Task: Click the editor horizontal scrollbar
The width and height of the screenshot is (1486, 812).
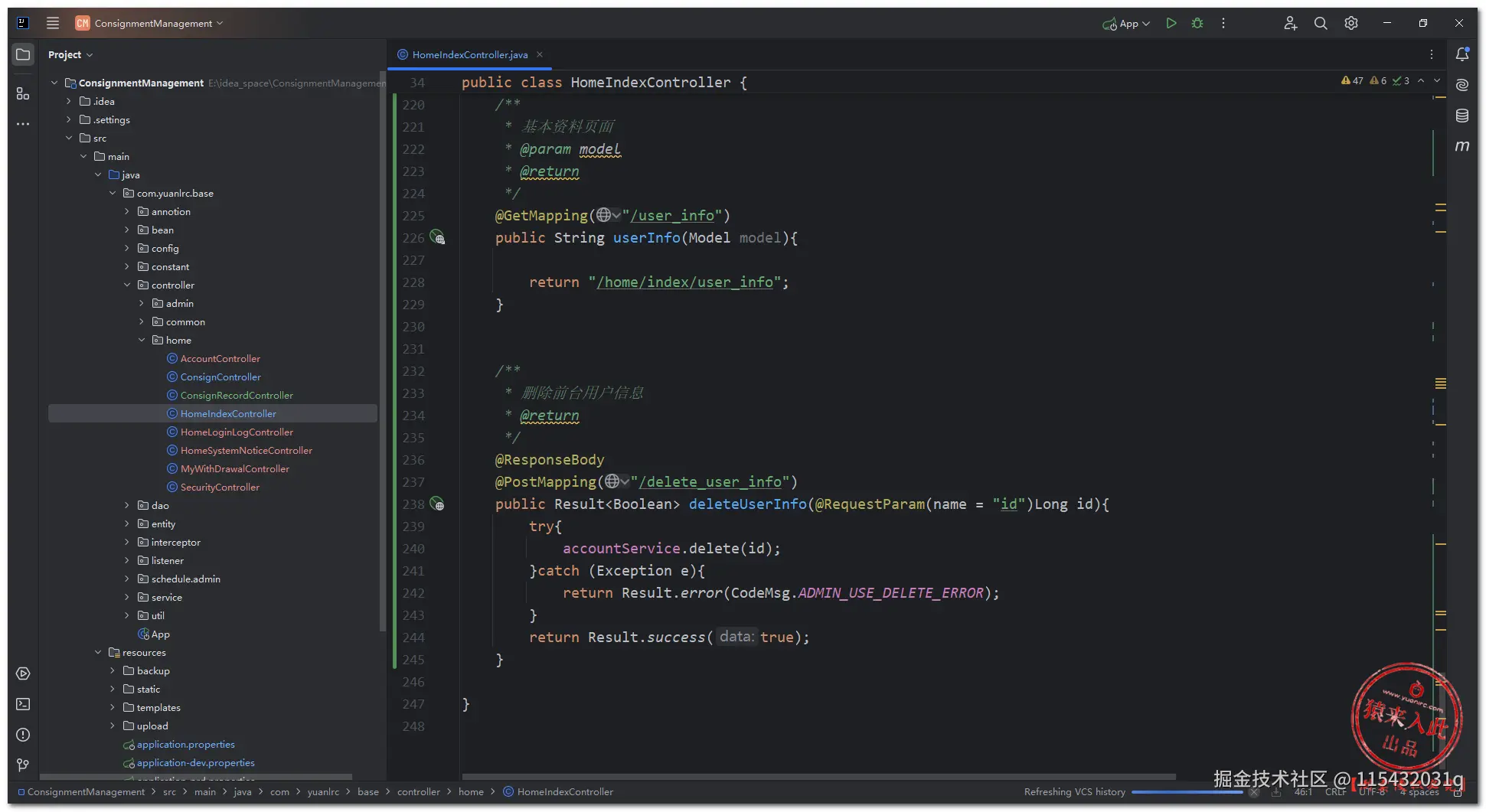Action: pos(818,776)
